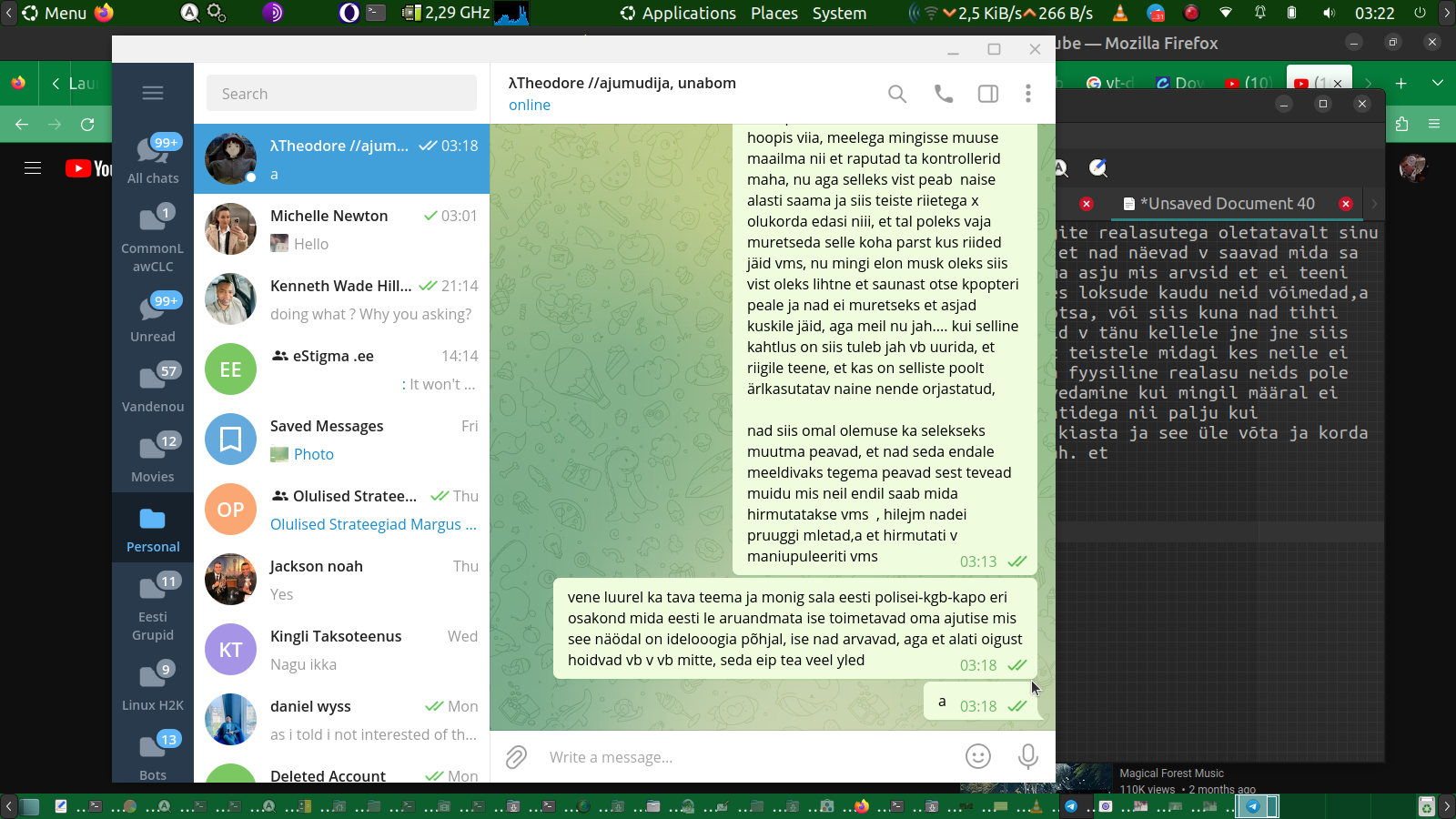Open the Places menu

tap(774, 13)
